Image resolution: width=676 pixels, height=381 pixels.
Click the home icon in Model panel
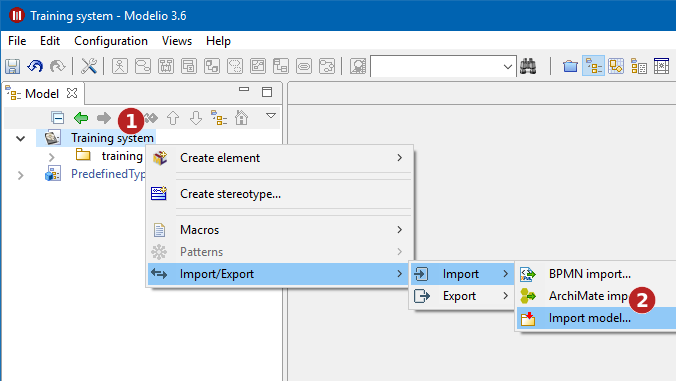241,117
